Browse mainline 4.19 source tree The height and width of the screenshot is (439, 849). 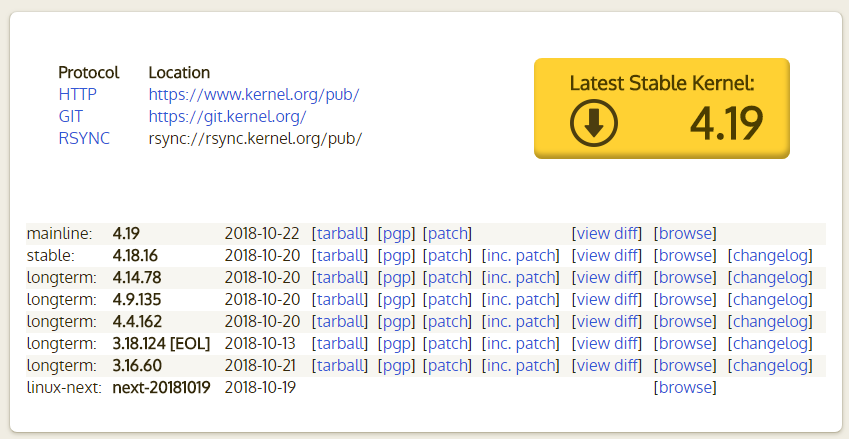[x=685, y=234]
